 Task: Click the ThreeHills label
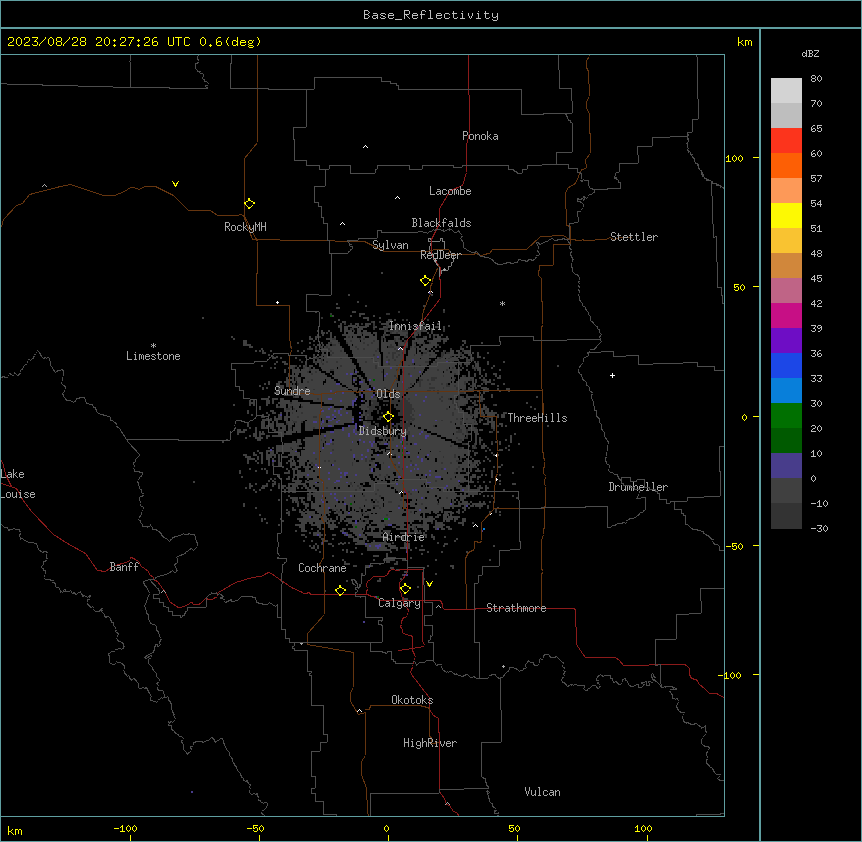[537, 418]
